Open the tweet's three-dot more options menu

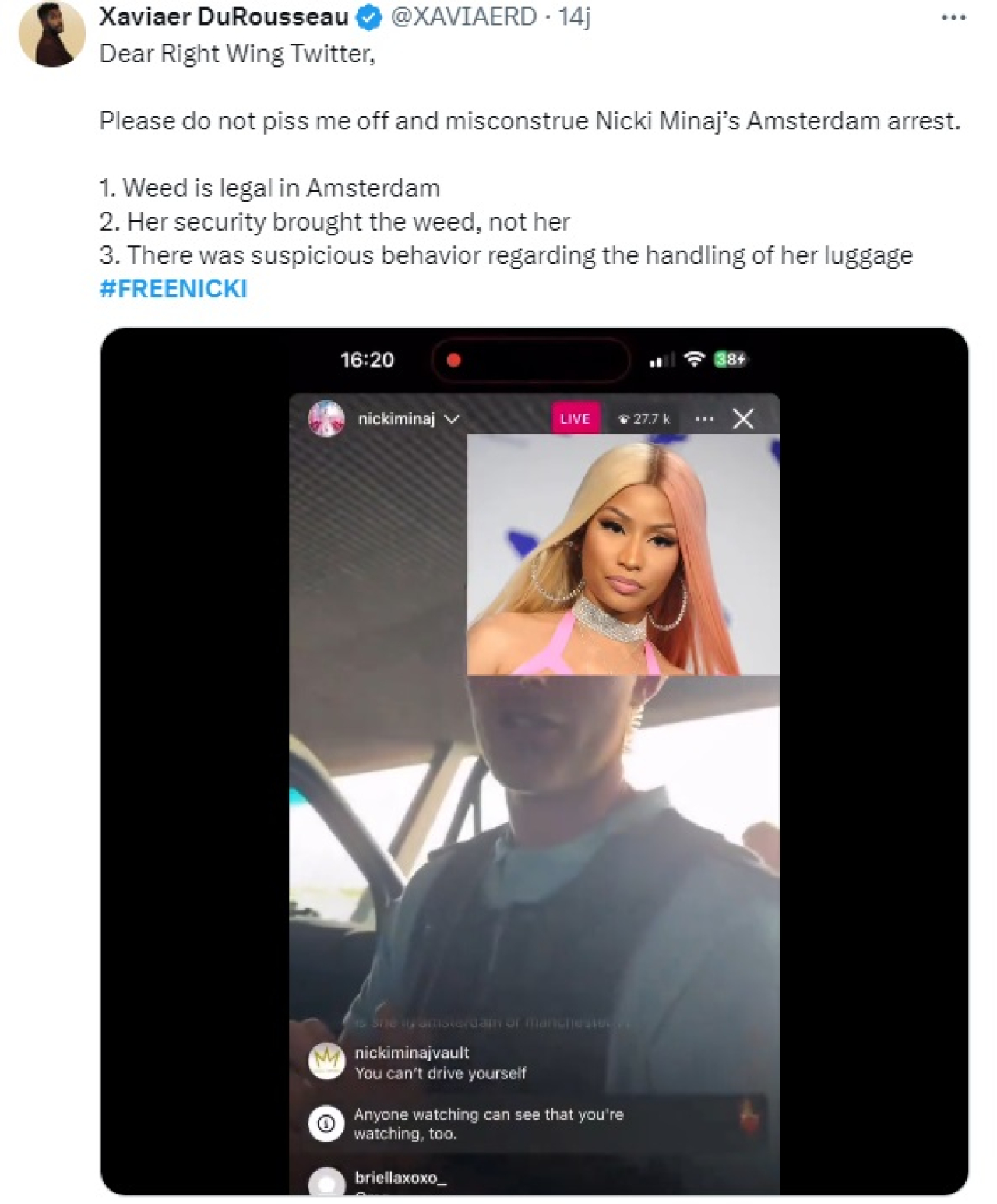(953, 18)
